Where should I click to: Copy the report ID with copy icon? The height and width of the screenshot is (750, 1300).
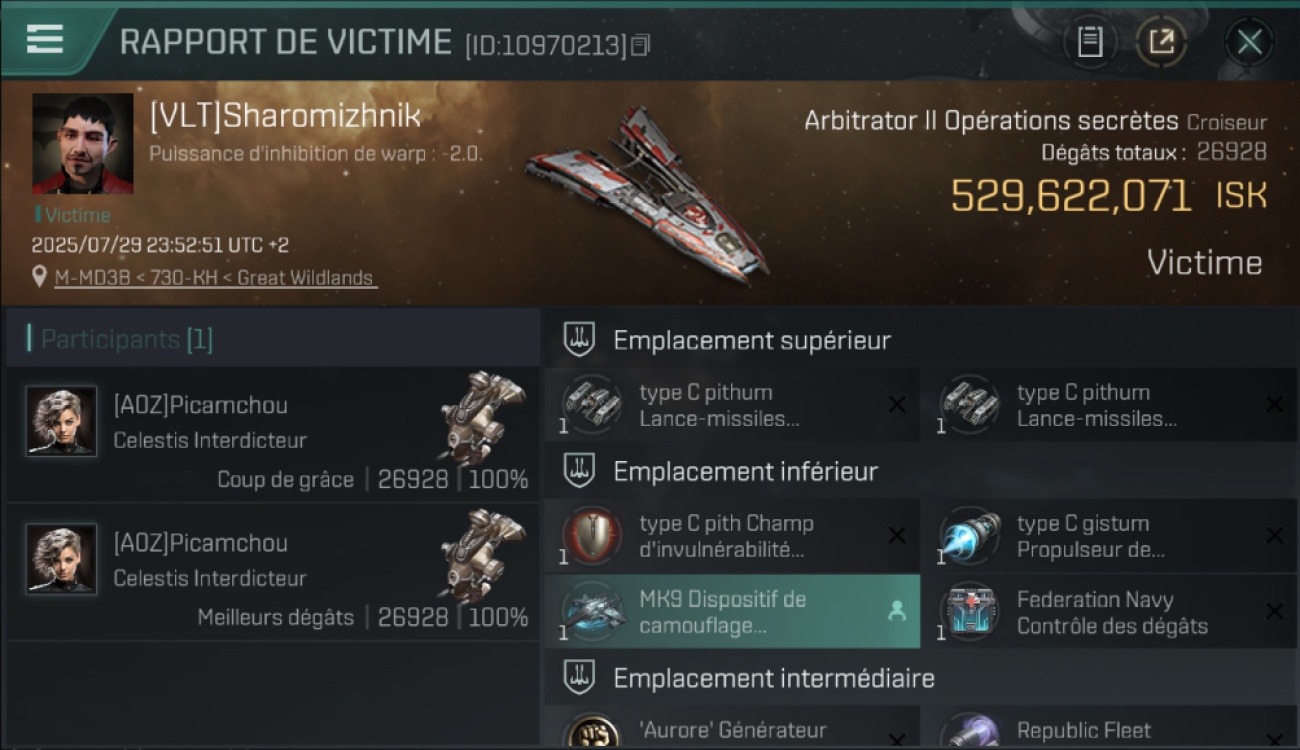[x=641, y=44]
